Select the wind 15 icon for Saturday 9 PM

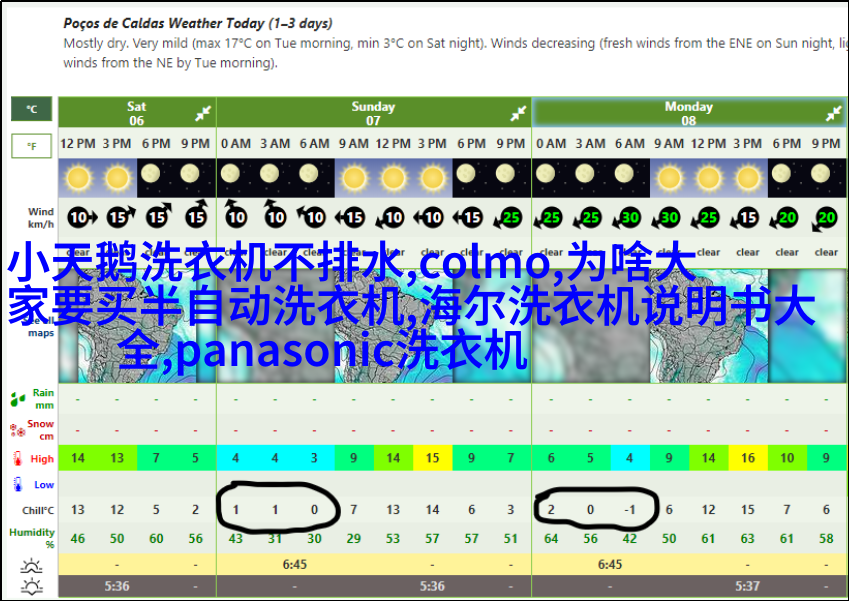click(196, 213)
